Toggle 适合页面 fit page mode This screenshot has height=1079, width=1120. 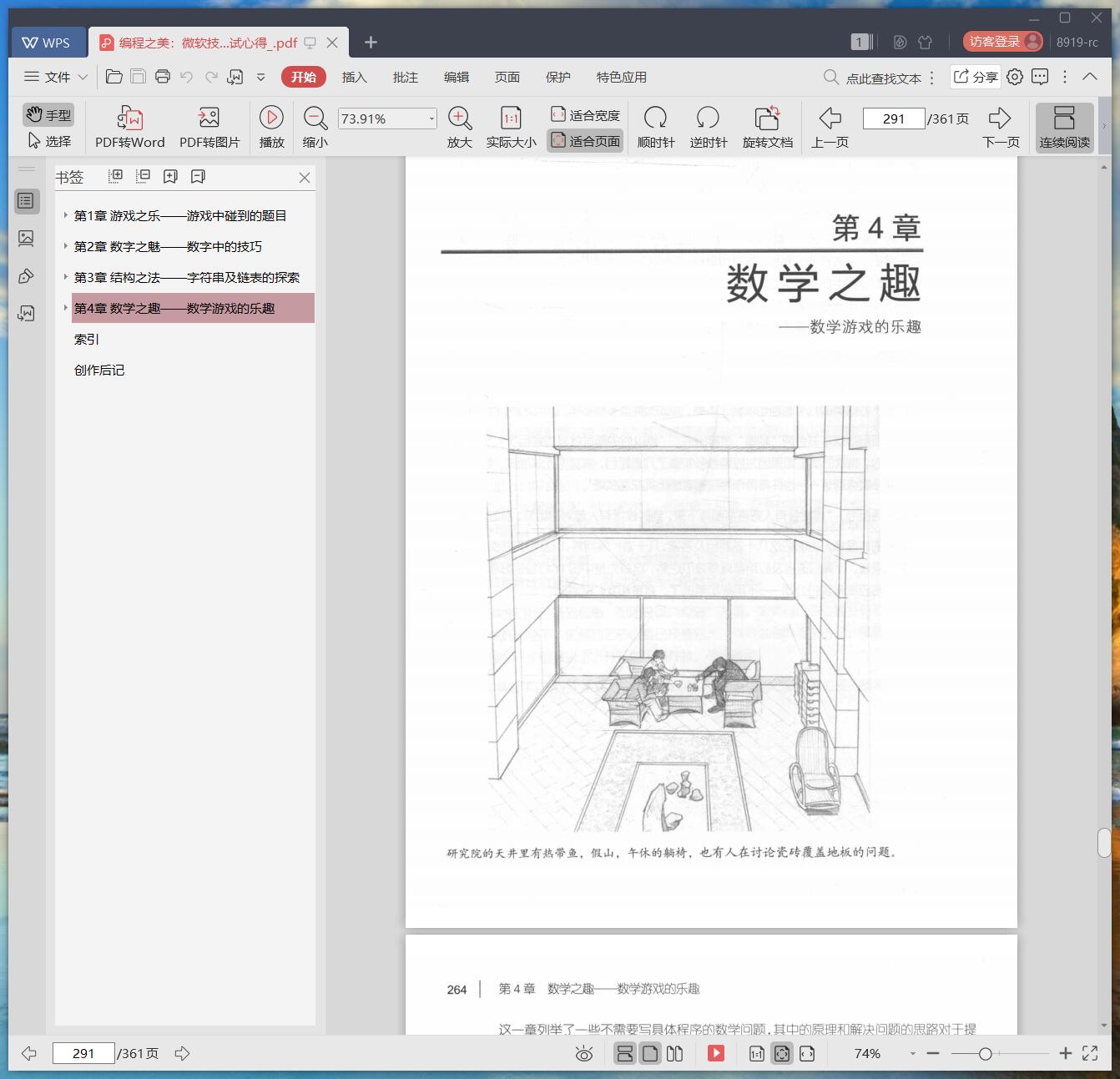tap(585, 140)
